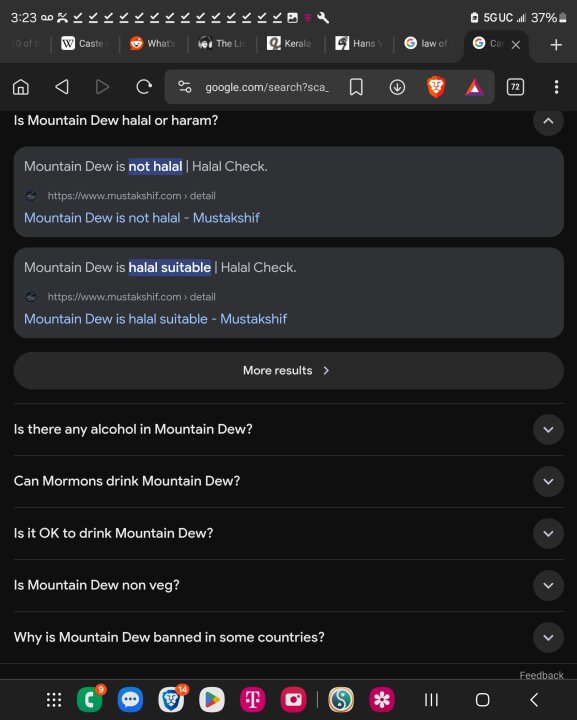This screenshot has width=577, height=720.
Task: Open the Play Store app in the dock
Action: (212, 700)
